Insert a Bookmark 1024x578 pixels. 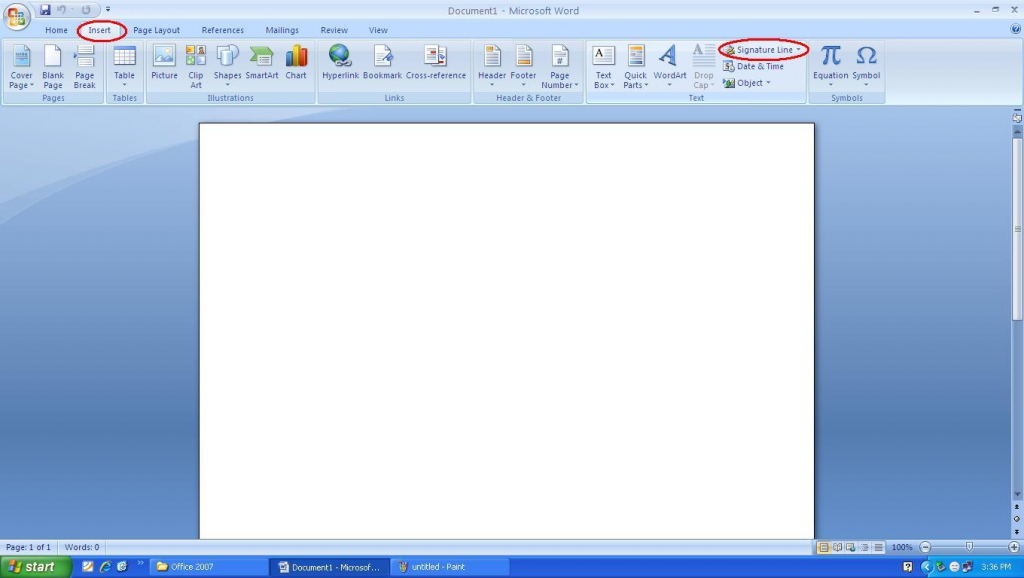click(x=382, y=63)
